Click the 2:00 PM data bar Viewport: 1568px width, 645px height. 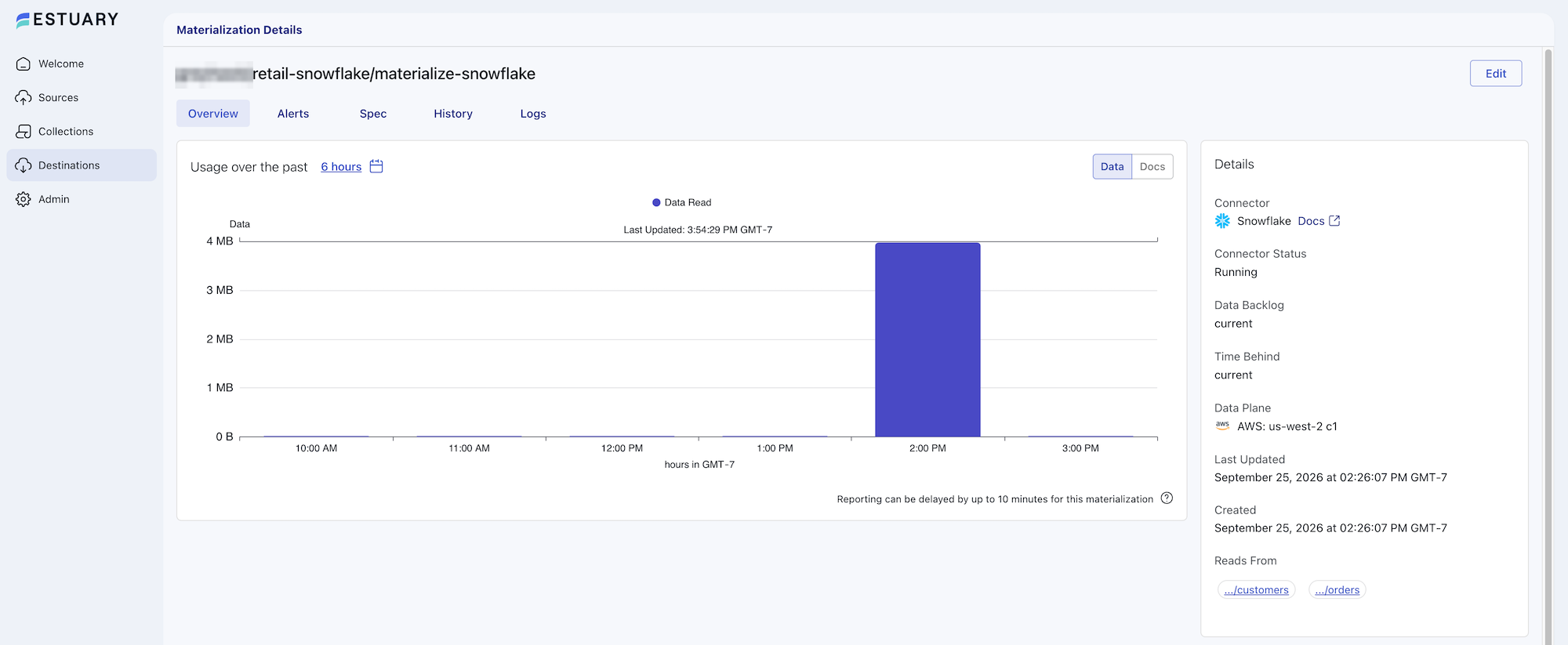pos(927,339)
